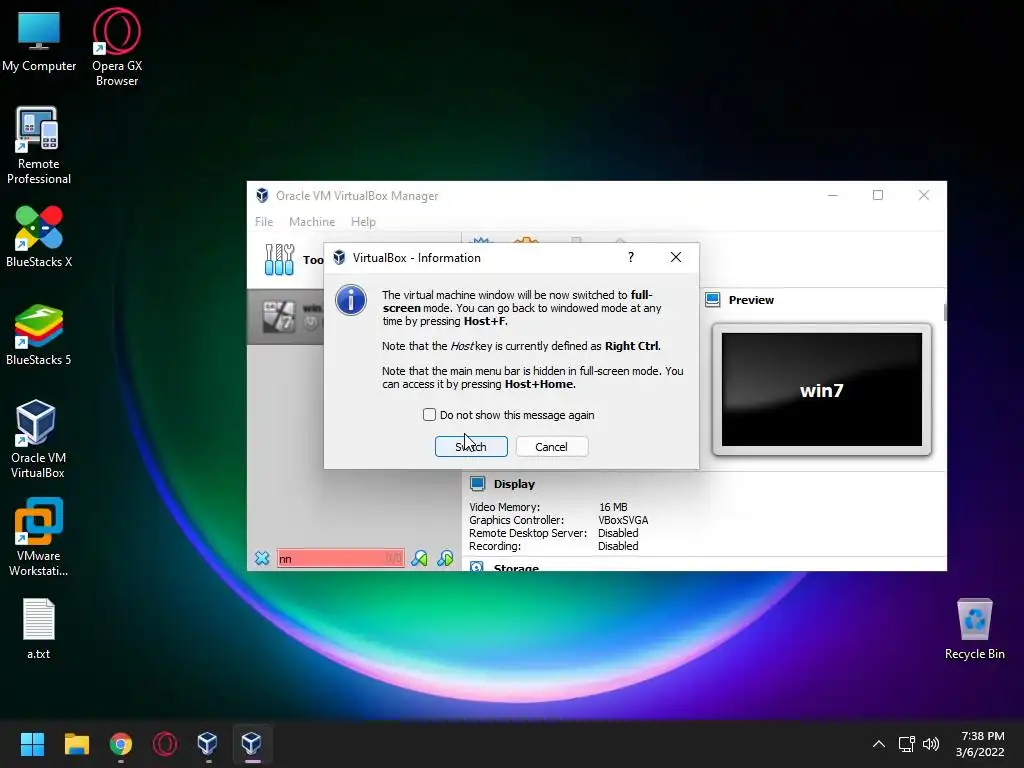Open File Explorer from the taskbar
This screenshot has height=768, width=1024.
[76, 744]
